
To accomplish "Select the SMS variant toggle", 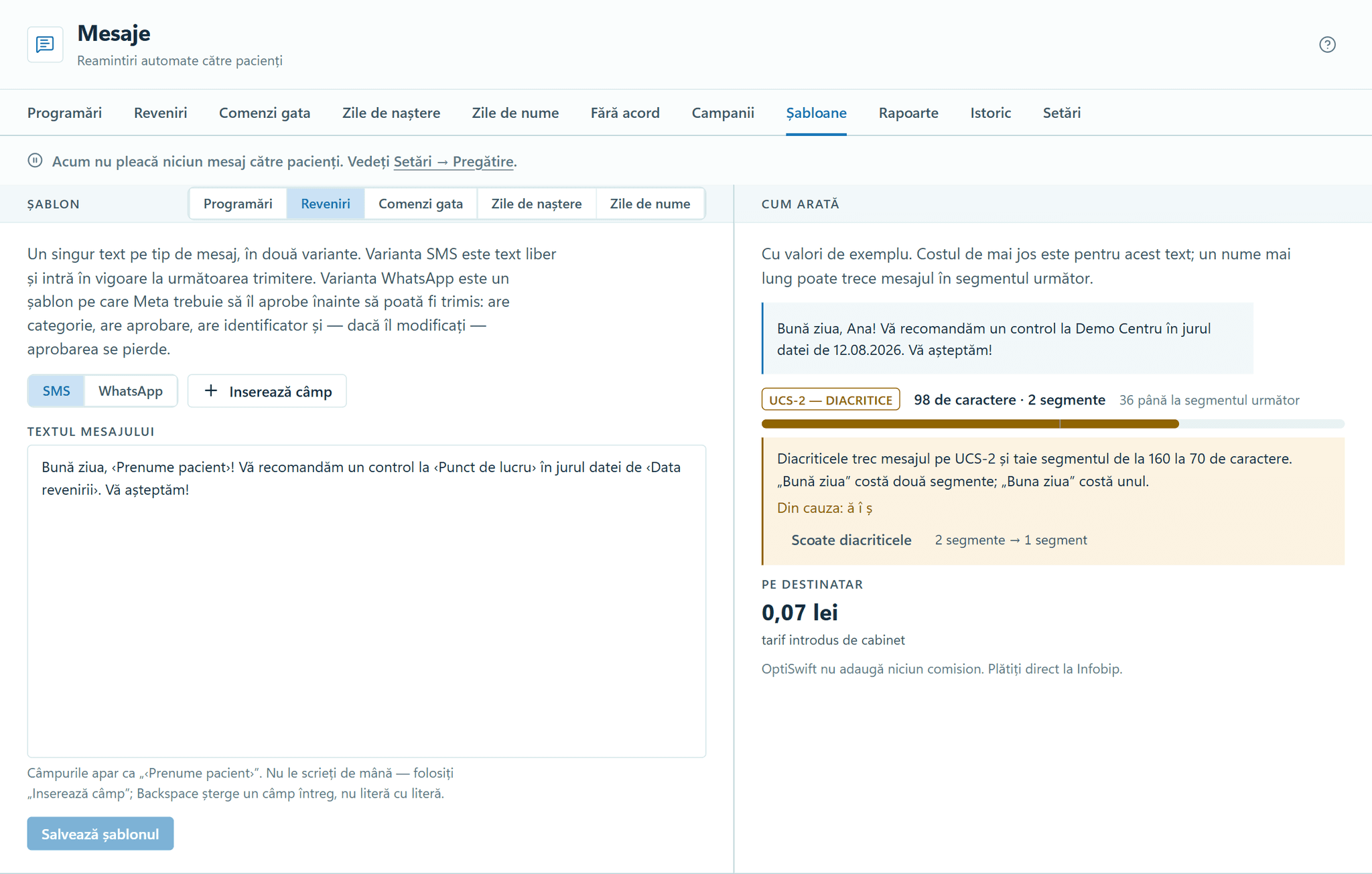I will point(56,390).
